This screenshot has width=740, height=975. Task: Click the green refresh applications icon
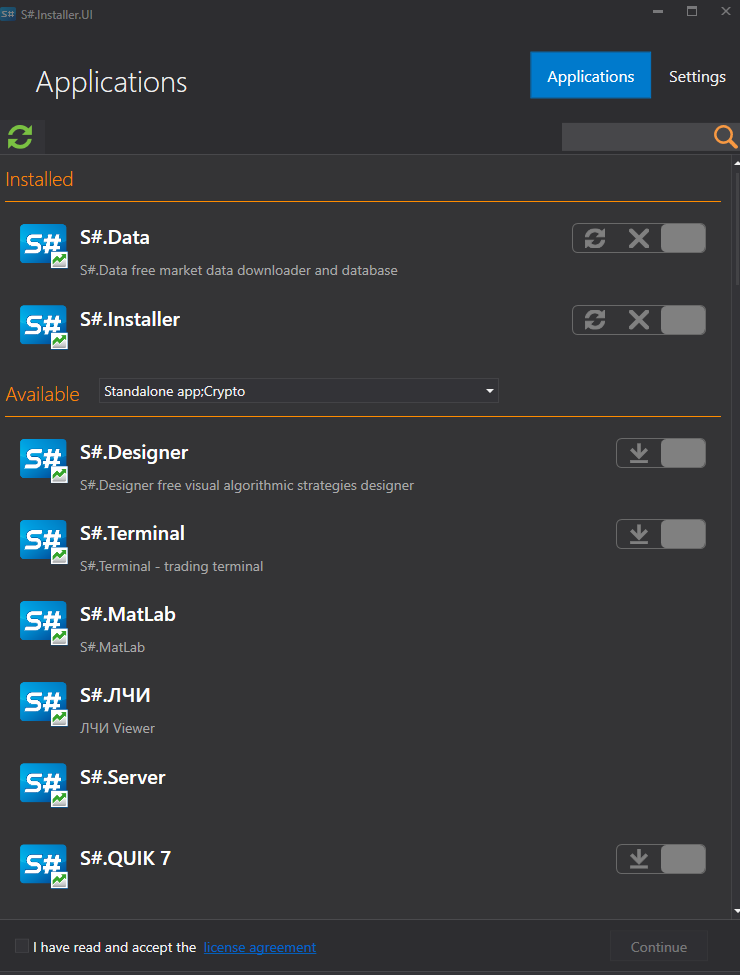tap(20, 136)
